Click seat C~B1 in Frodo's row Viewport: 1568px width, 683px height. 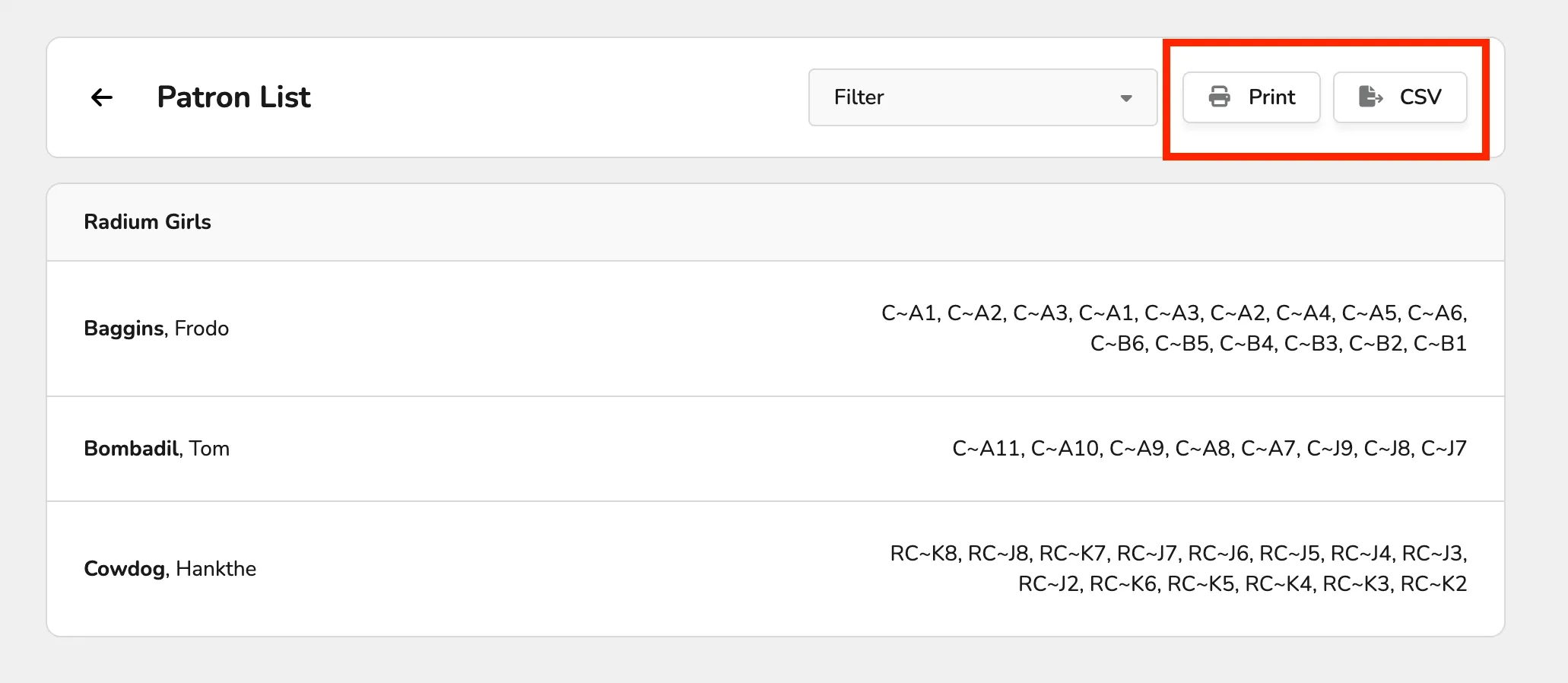point(1440,344)
